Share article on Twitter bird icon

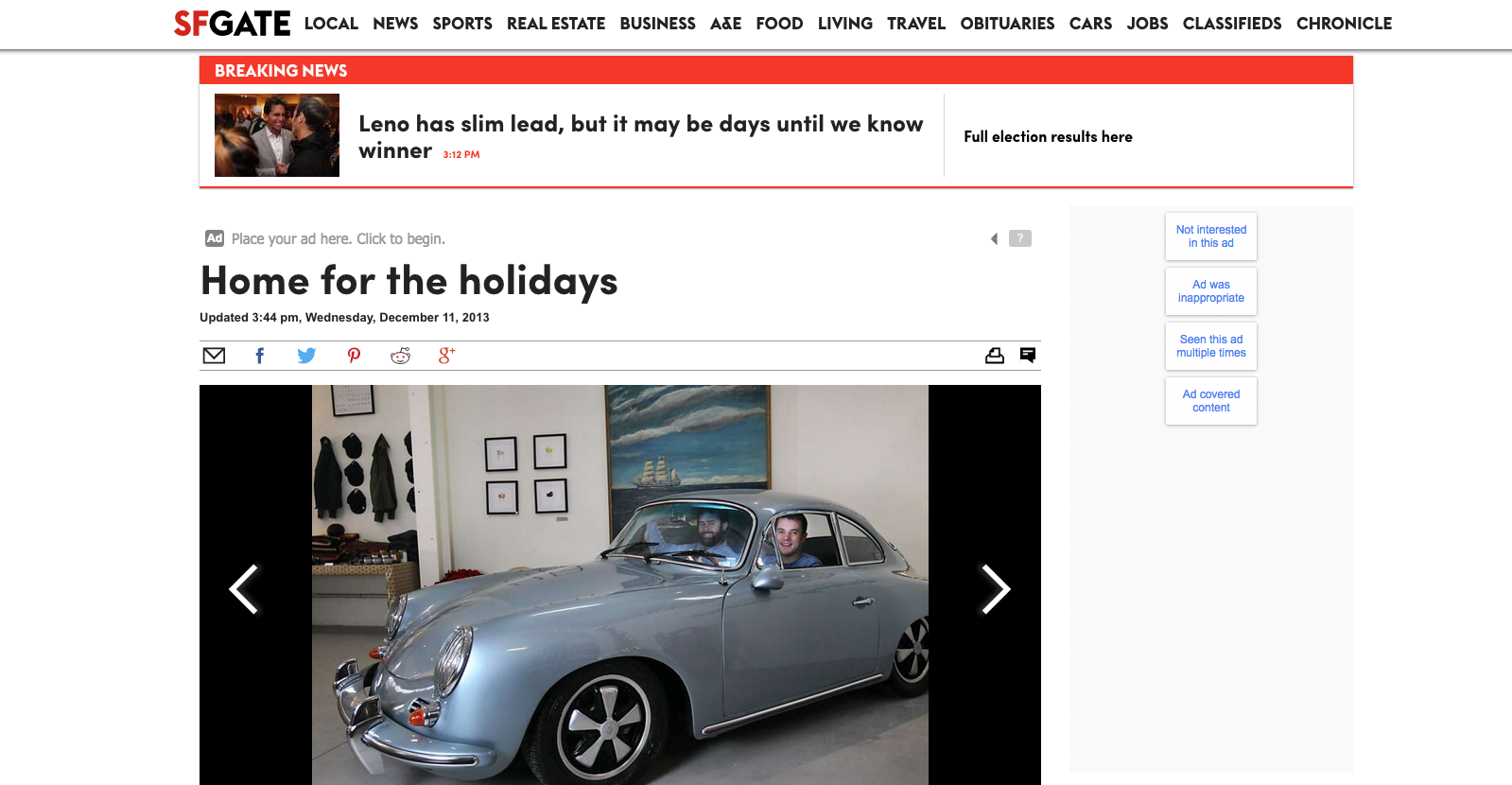[x=306, y=356]
